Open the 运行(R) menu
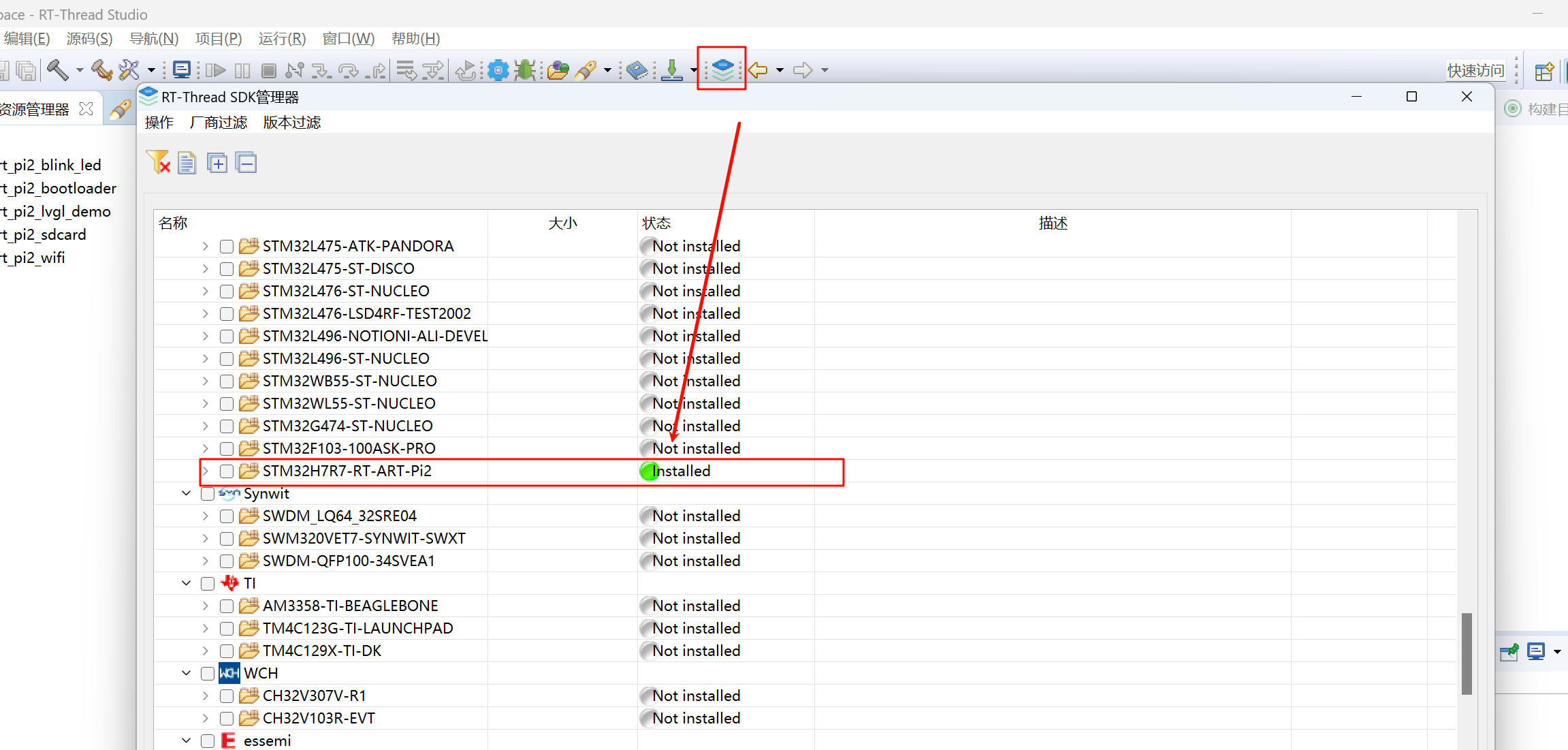Viewport: 1568px width, 750px height. click(x=282, y=39)
